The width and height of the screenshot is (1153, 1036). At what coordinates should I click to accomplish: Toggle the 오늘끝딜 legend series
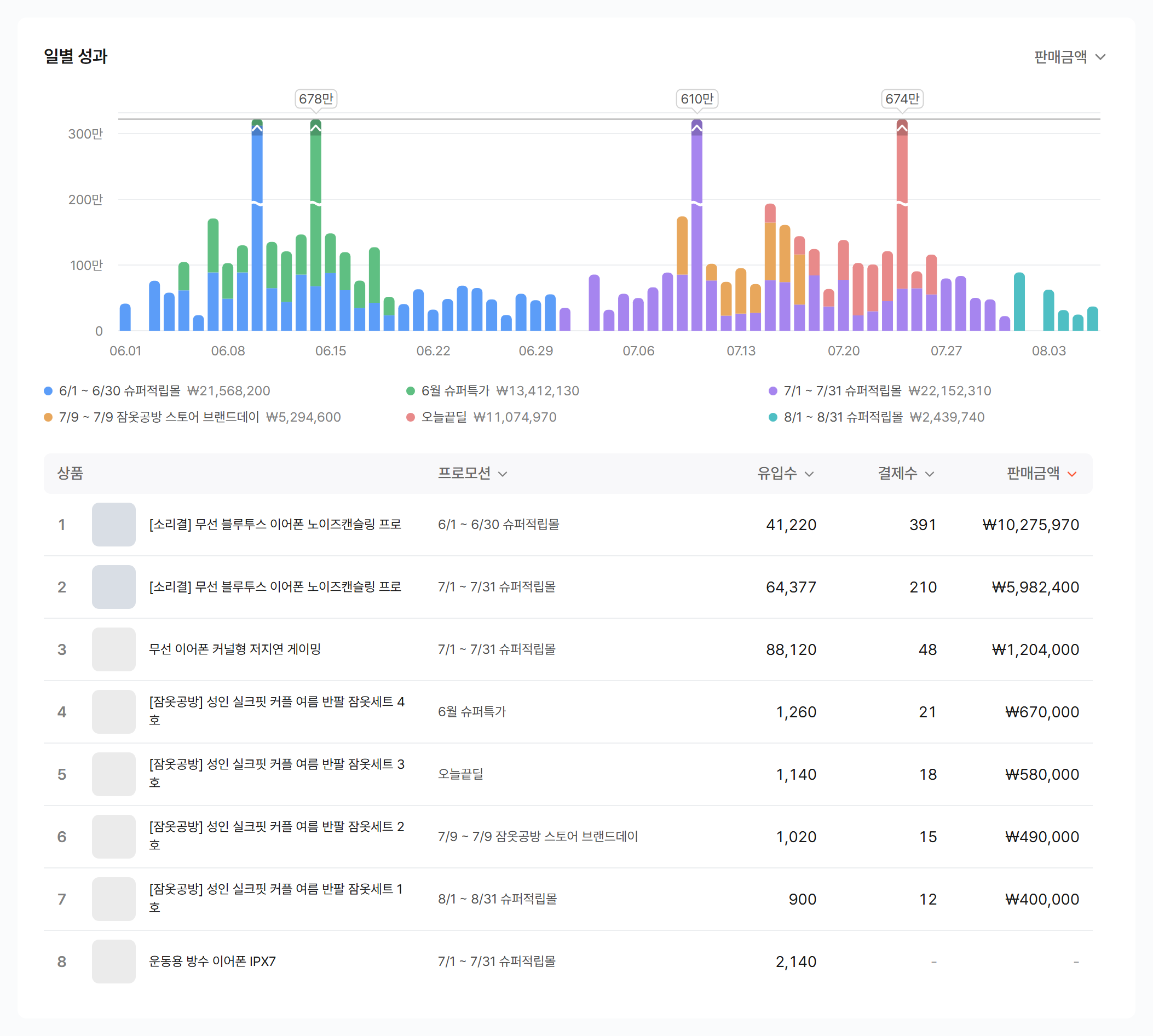pyautogui.click(x=481, y=417)
